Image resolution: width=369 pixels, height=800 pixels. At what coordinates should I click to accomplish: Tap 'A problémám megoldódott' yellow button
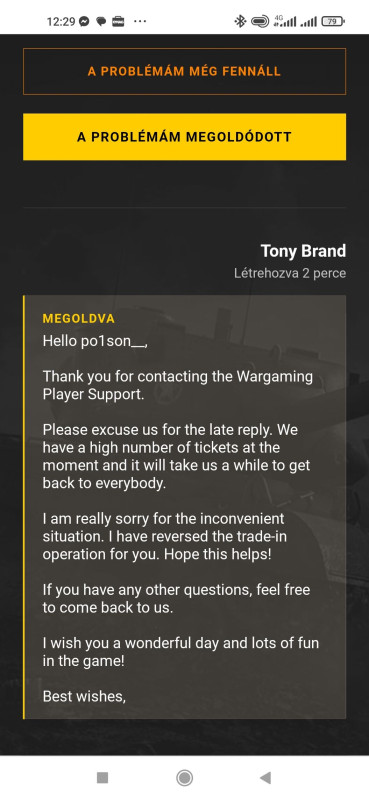(x=184, y=137)
